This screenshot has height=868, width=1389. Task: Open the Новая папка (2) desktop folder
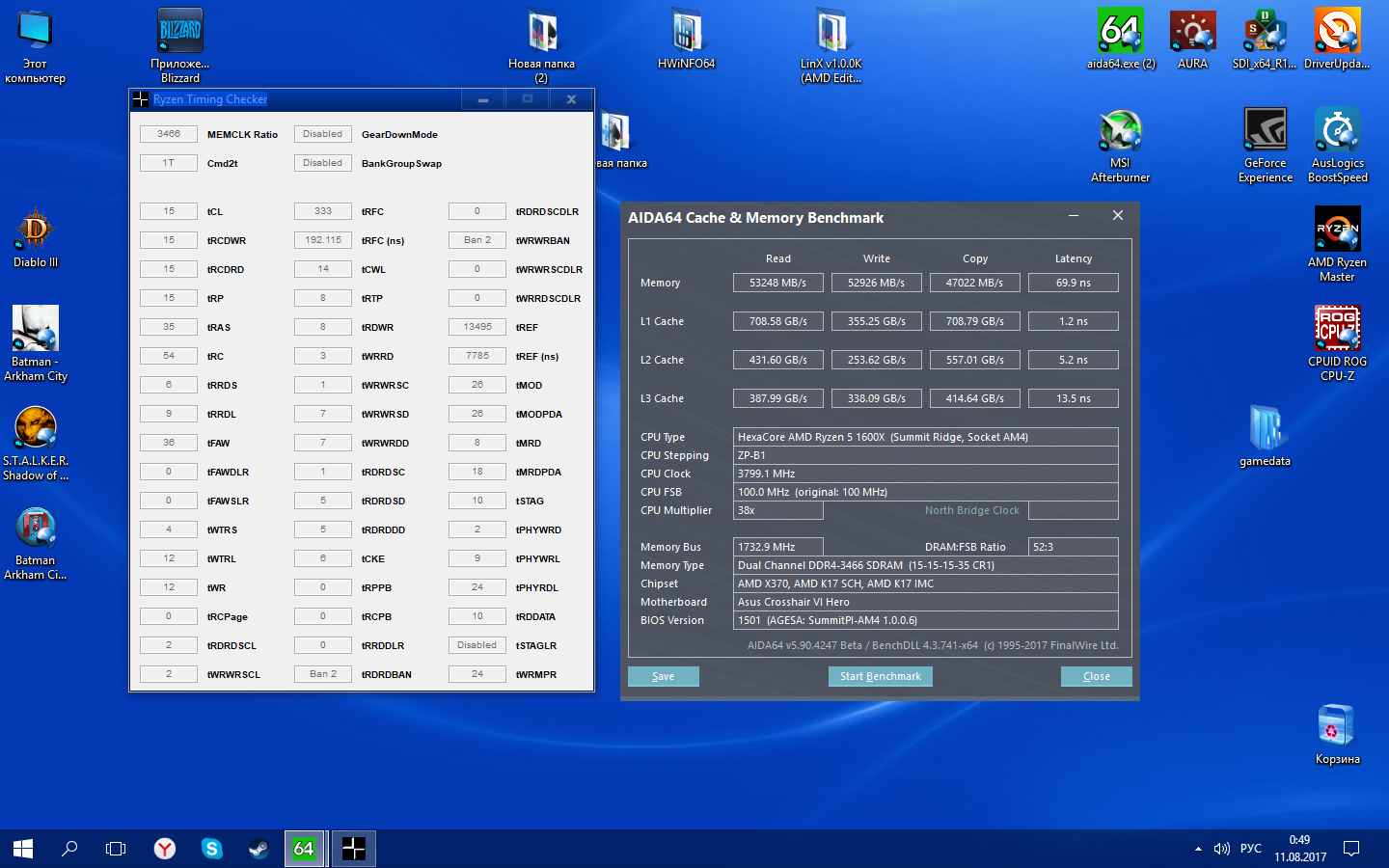coord(541,45)
